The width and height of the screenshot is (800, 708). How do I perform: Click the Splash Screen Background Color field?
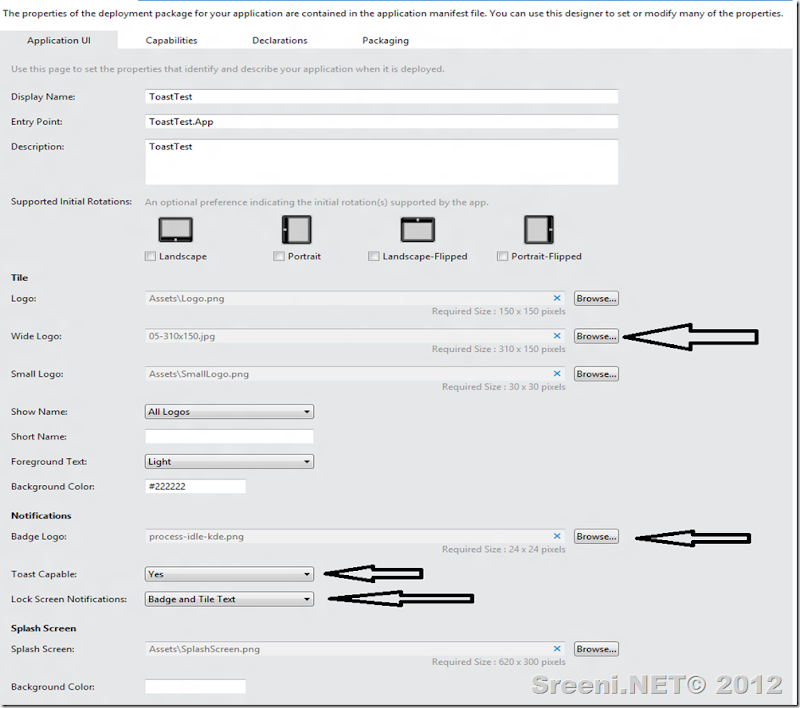tap(195, 687)
